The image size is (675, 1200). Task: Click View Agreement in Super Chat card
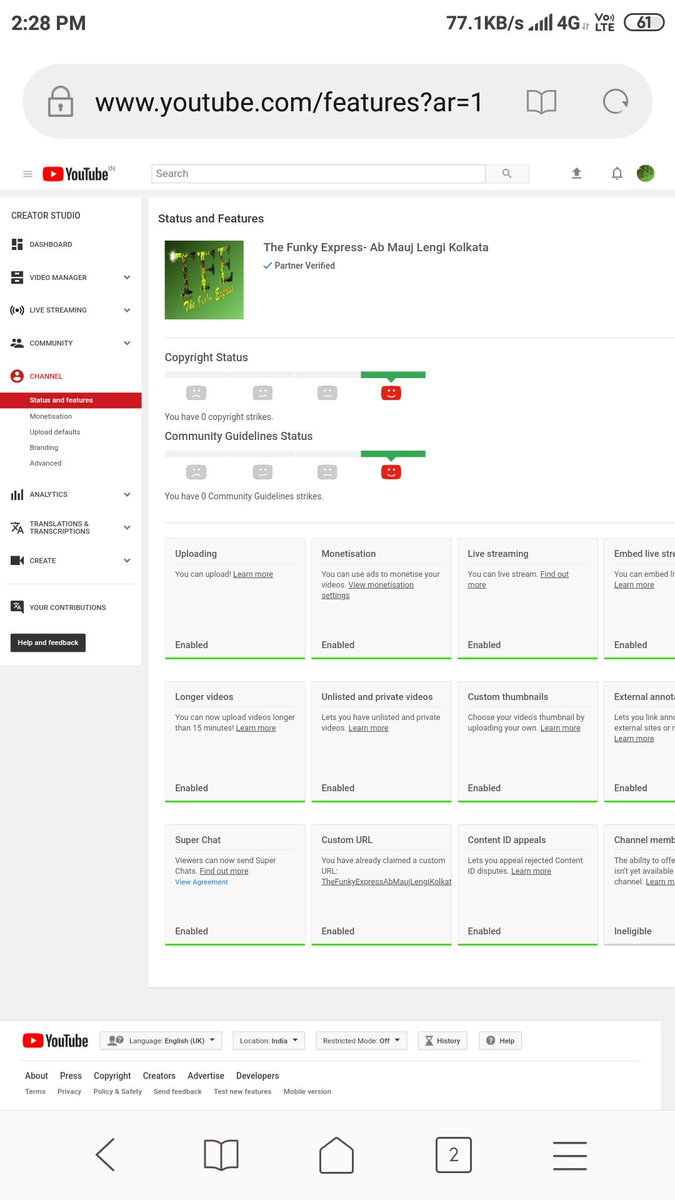point(202,882)
